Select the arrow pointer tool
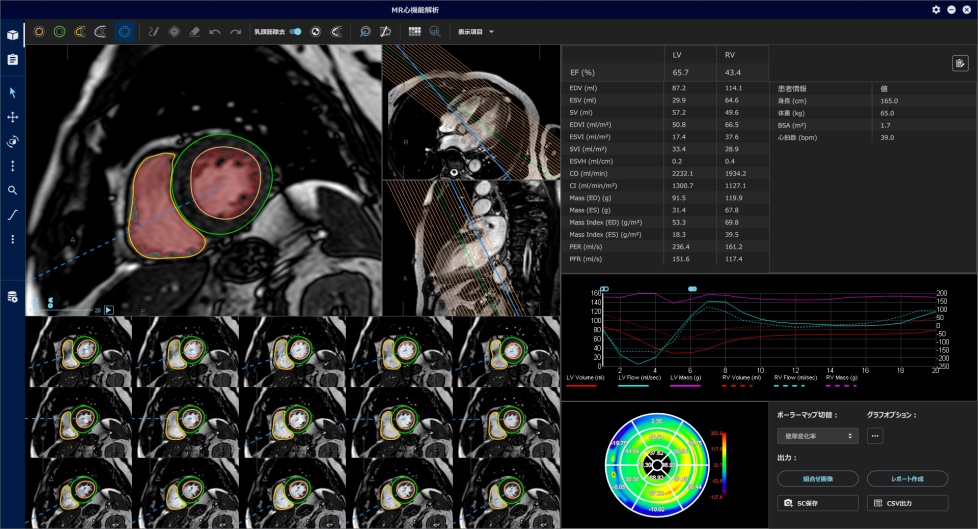Image resolution: width=978 pixels, height=529 pixels. click(x=13, y=92)
